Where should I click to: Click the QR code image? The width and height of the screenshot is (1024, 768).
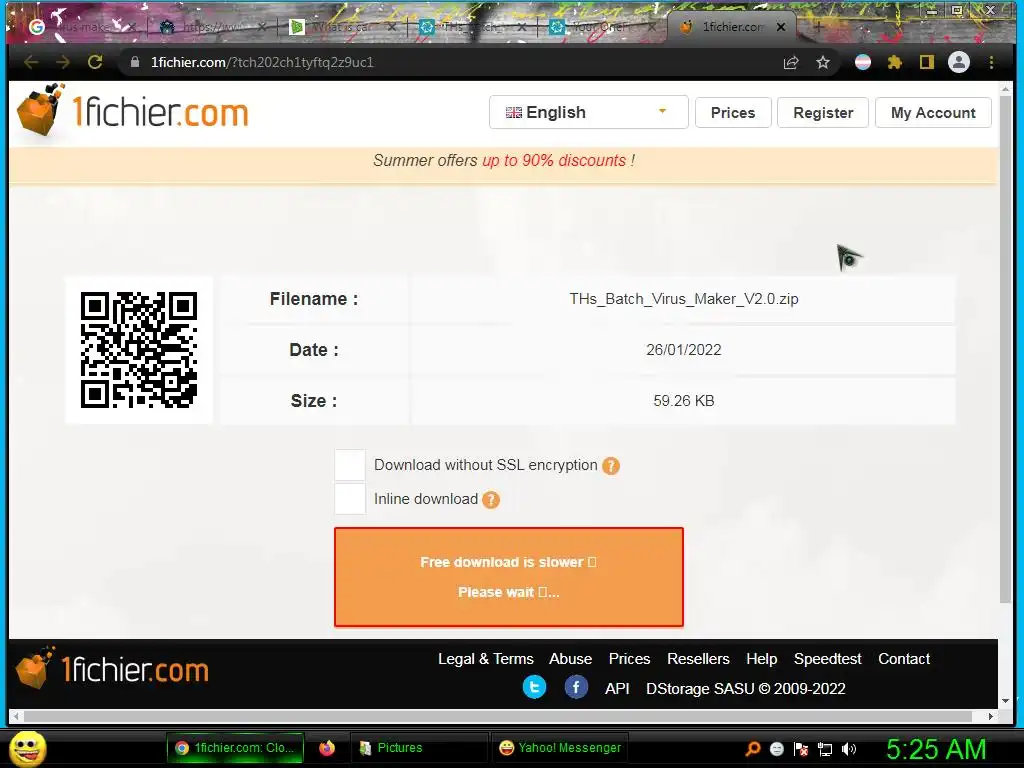click(139, 350)
